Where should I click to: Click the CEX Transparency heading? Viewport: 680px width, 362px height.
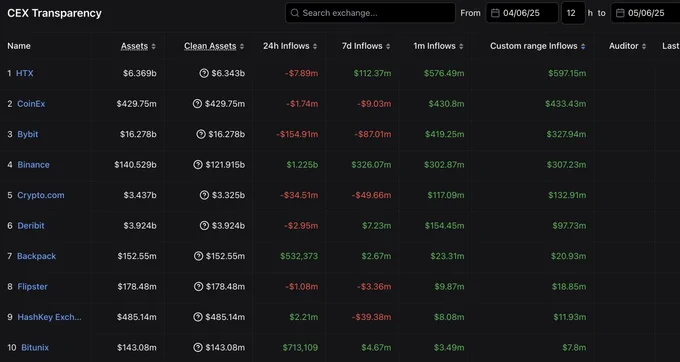pyautogui.click(x=54, y=13)
